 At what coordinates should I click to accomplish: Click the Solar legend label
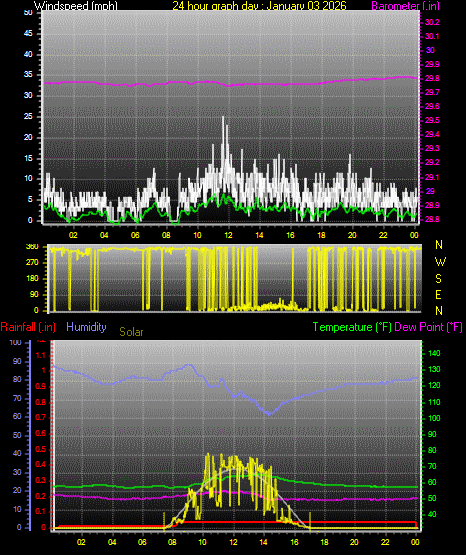131,332
